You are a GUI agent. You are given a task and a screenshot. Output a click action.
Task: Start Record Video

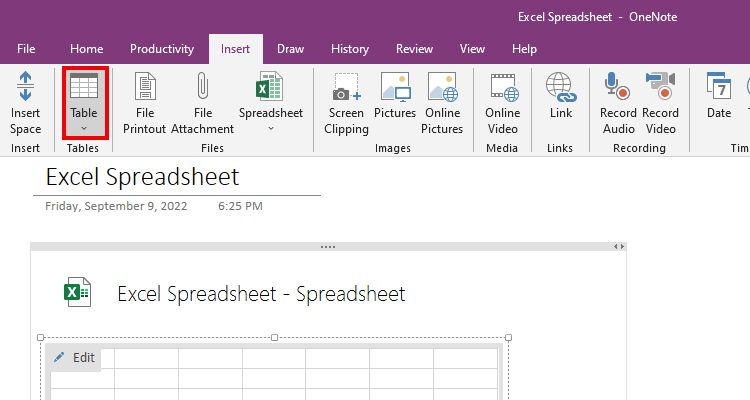[660, 103]
